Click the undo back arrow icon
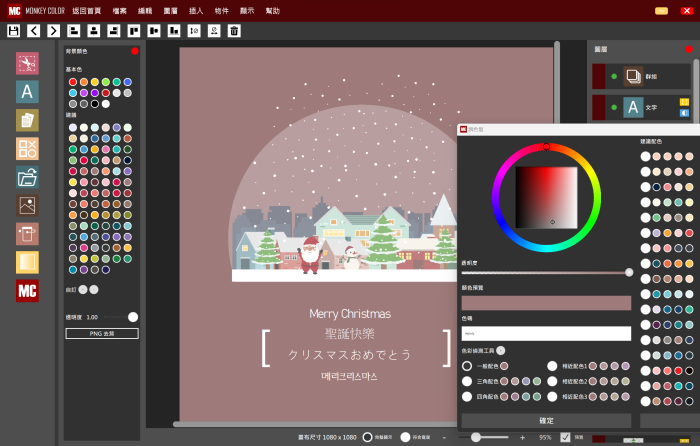This screenshot has height=446, width=700. [34, 31]
